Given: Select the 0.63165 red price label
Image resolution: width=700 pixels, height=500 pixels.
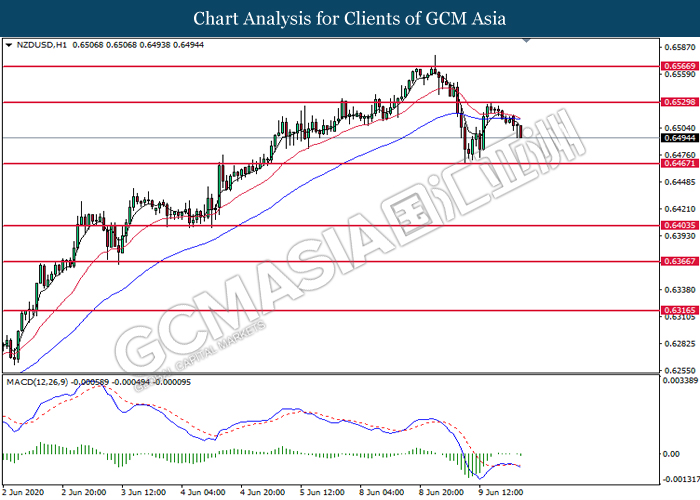Looking at the screenshot, I should coord(680,310).
